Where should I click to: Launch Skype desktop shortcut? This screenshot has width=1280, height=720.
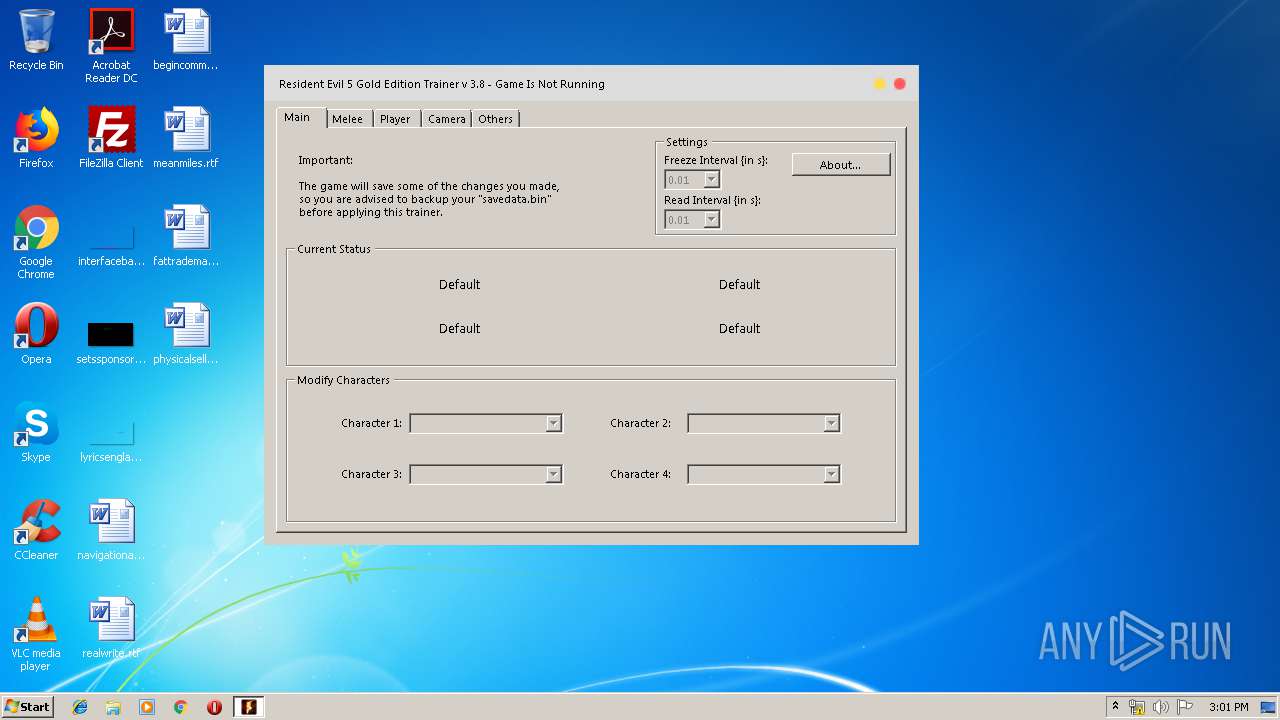point(36,432)
